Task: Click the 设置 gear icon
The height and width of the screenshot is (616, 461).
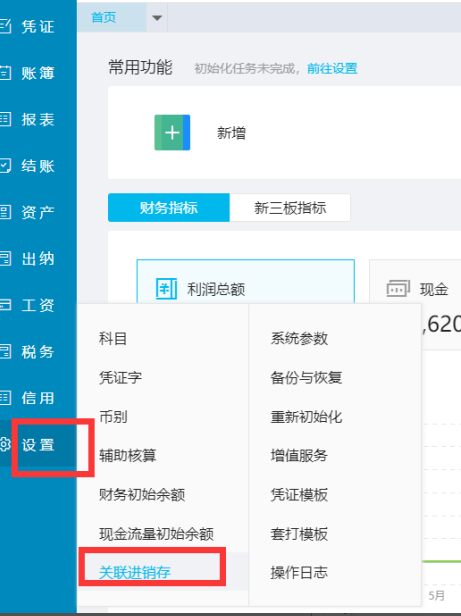Action: pyautogui.click(x=5, y=444)
